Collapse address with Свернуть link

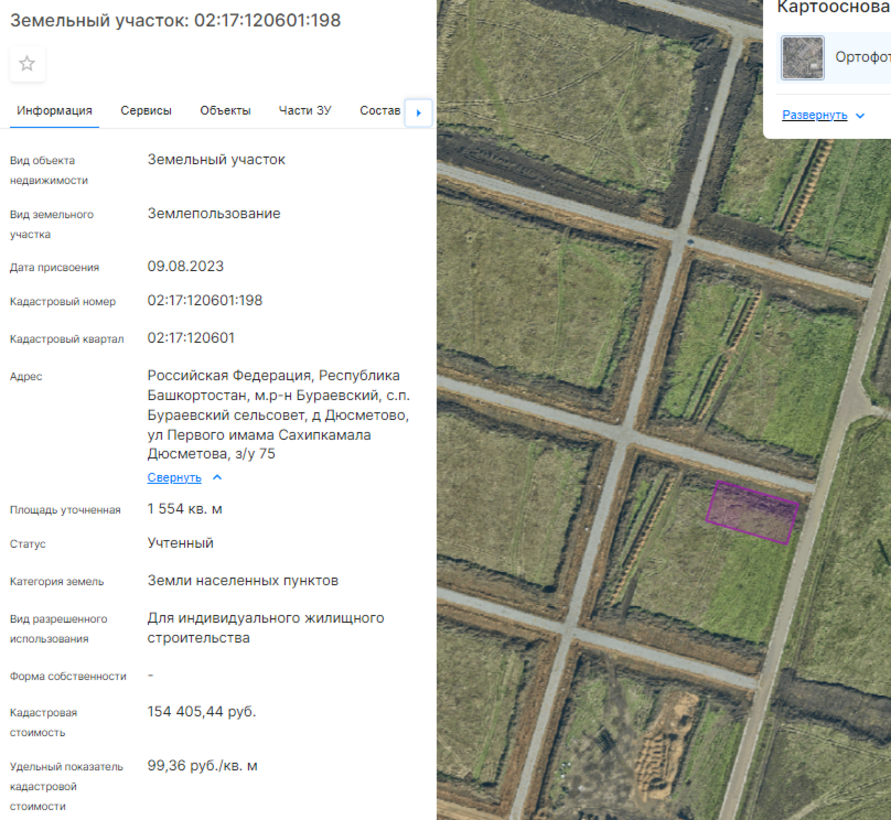point(174,478)
